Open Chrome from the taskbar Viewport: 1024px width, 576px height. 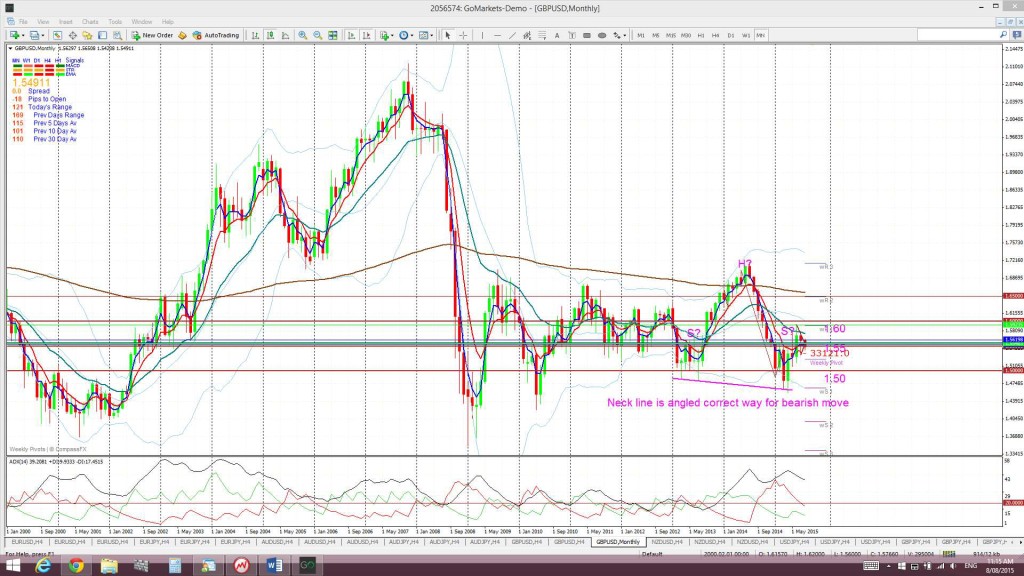[76, 566]
